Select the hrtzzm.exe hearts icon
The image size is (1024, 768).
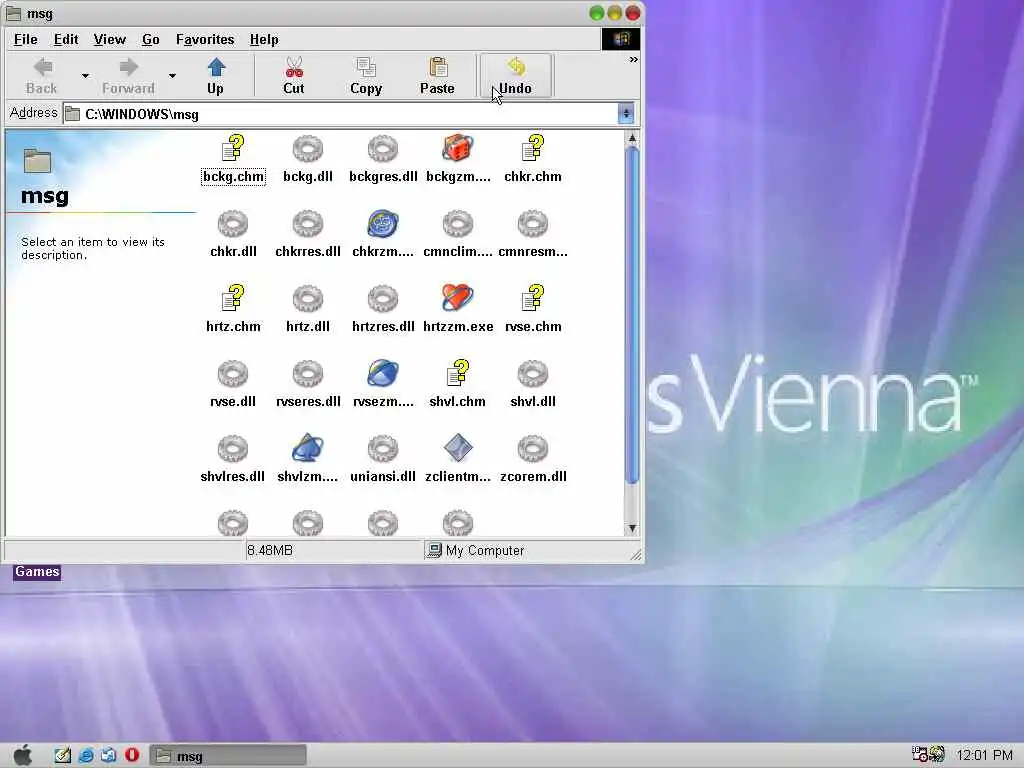tap(458, 298)
